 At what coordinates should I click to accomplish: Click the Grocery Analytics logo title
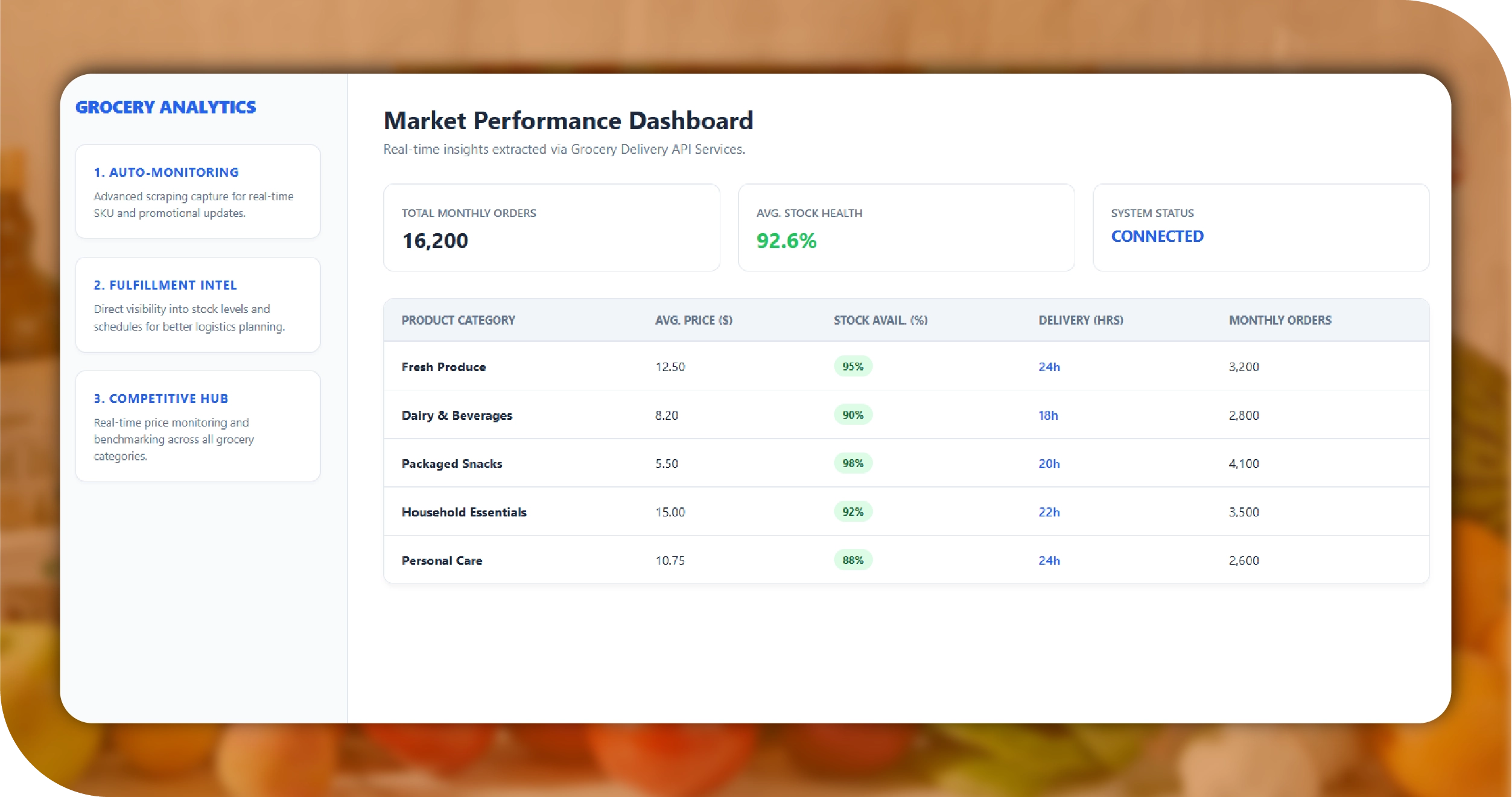pos(165,107)
